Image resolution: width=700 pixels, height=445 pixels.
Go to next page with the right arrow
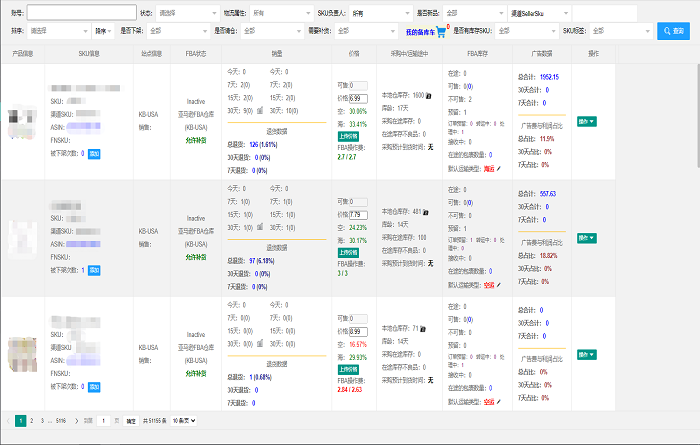pyautogui.click(x=76, y=420)
